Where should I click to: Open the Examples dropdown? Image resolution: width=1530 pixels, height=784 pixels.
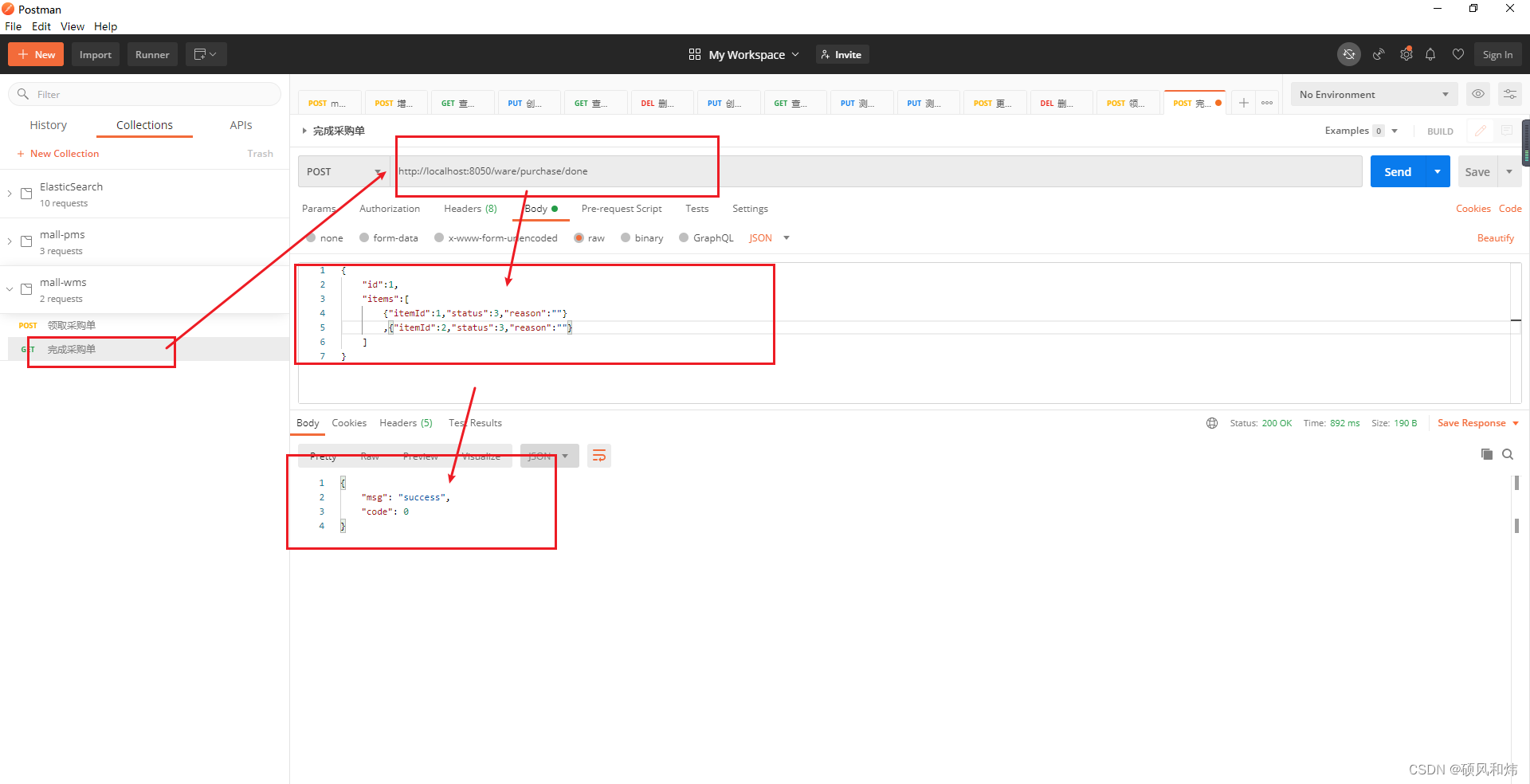click(x=1361, y=131)
